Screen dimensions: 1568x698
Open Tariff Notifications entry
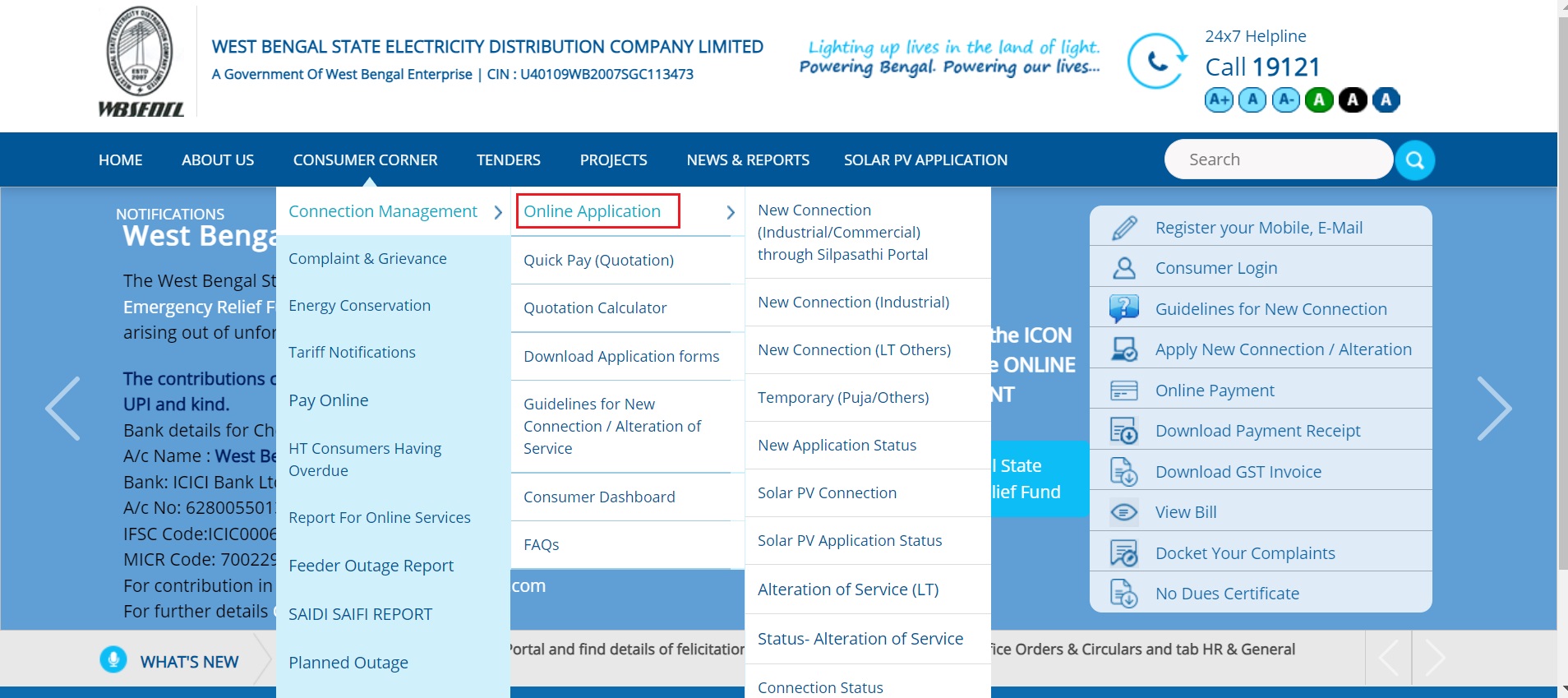[x=352, y=352]
